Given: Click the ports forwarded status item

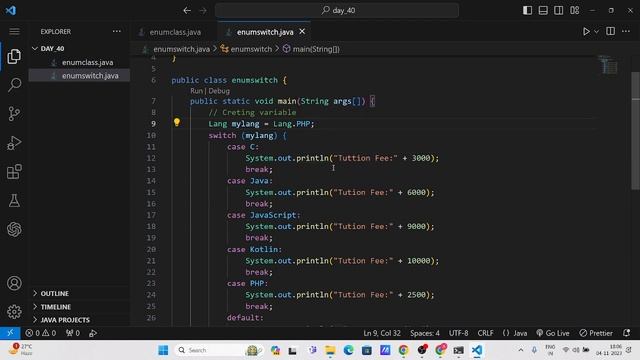Looking at the screenshot, I should (x=73, y=333).
